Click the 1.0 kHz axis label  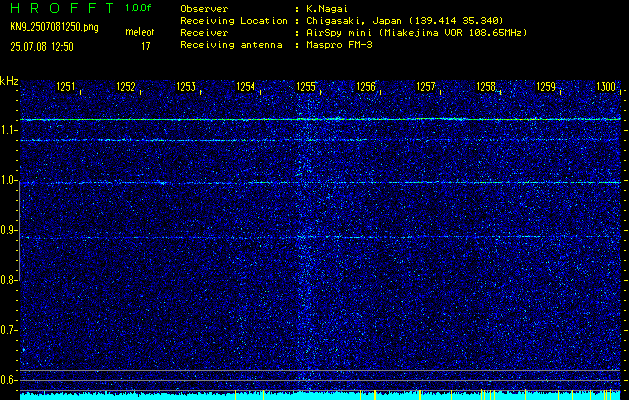pyautogui.click(x=7, y=181)
